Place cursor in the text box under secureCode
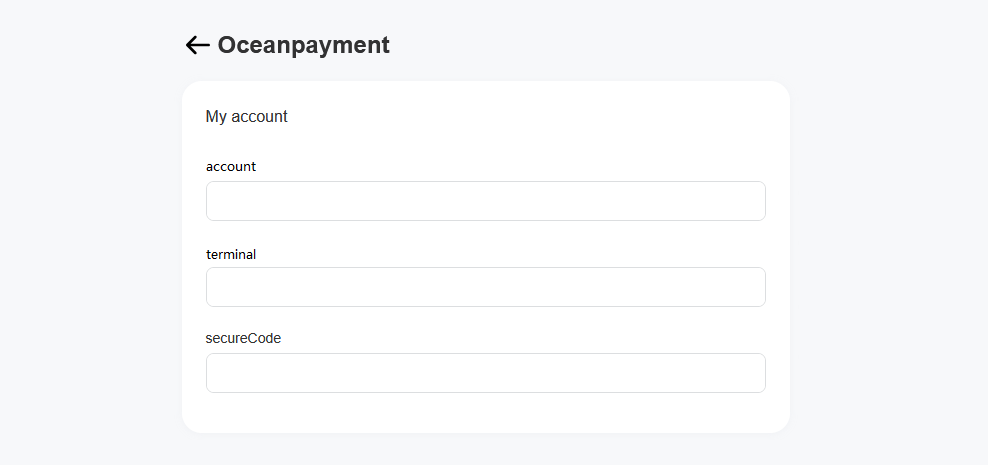Image resolution: width=988 pixels, height=465 pixels. [485, 373]
